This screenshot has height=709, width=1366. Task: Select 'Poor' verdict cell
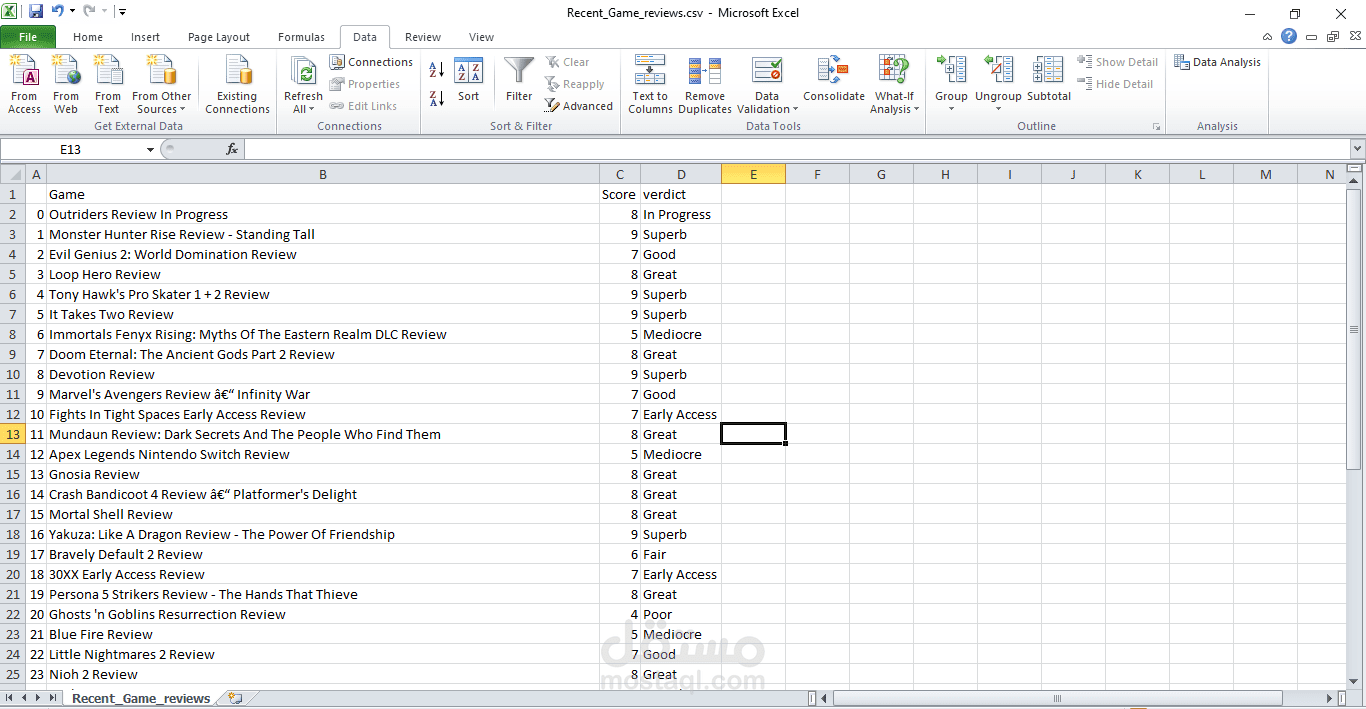(x=681, y=614)
